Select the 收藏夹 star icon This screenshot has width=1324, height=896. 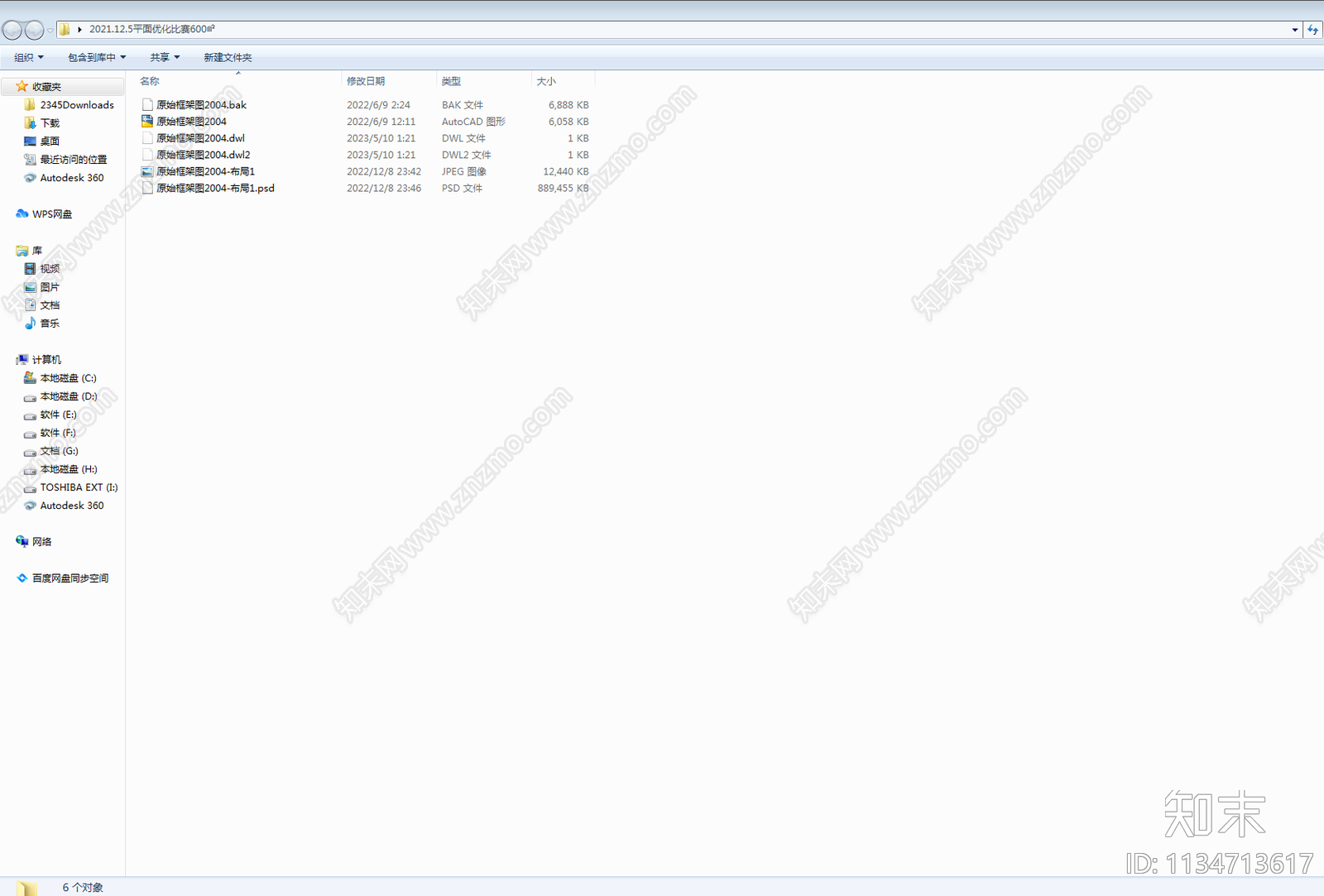coord(22,86)
